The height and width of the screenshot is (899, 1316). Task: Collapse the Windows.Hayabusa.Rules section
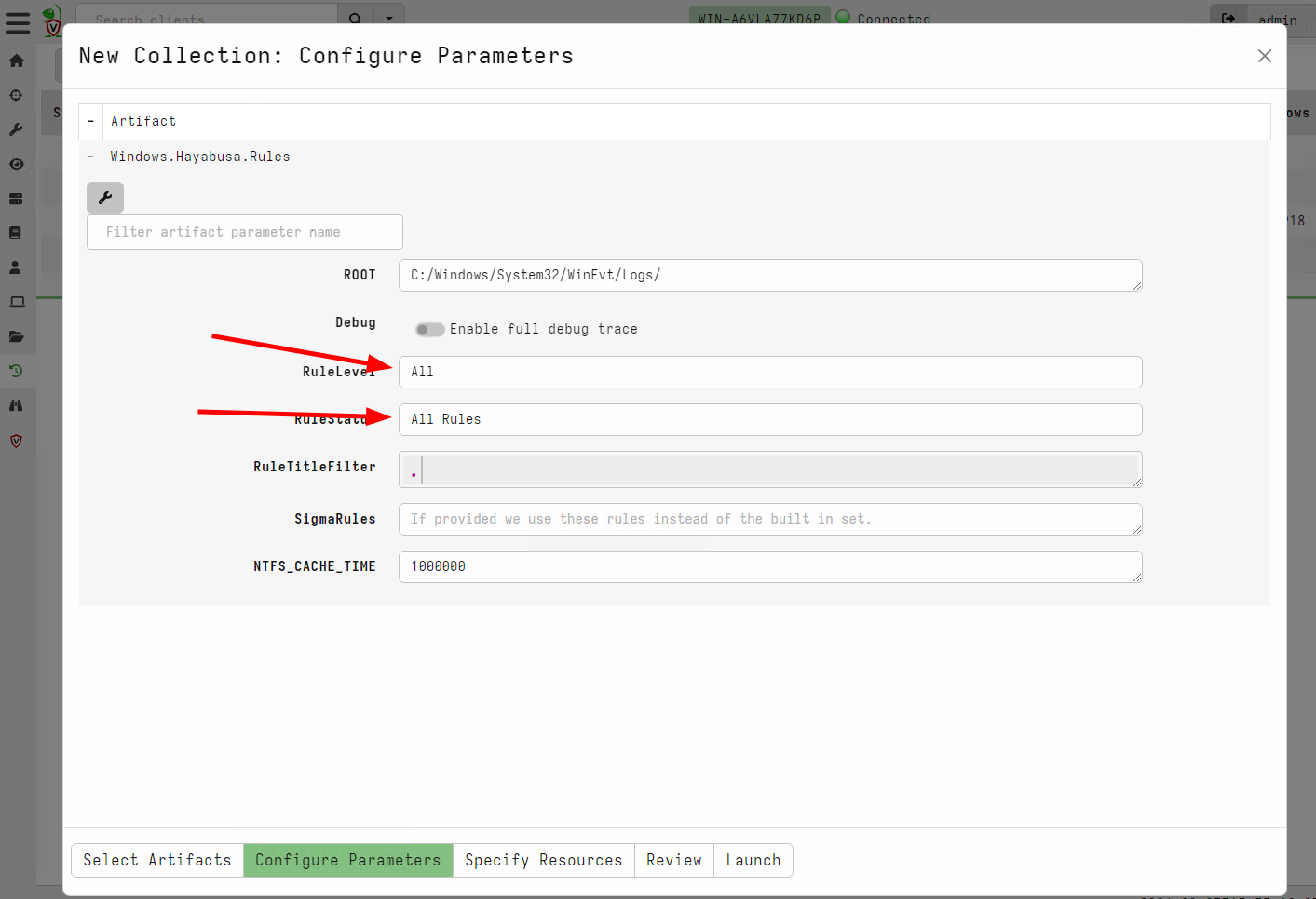[x=90, y=157]
